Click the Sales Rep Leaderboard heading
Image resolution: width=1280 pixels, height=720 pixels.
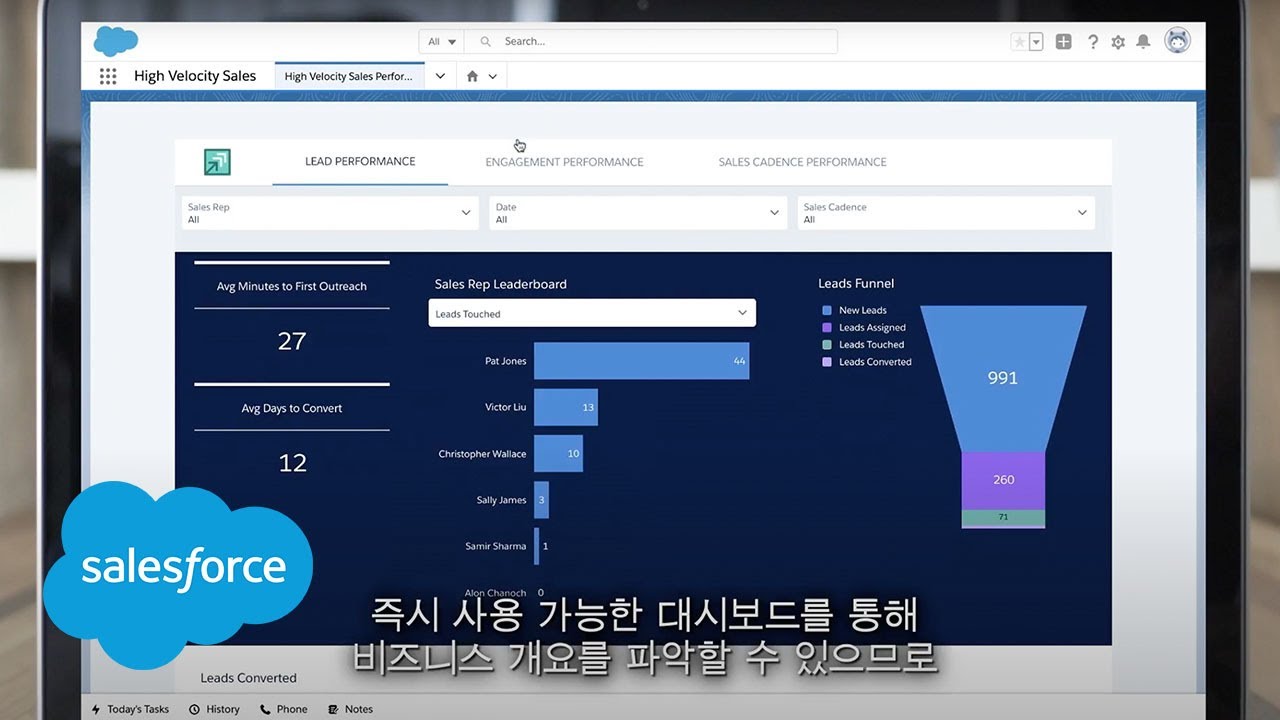pyautogui.click(x=501, y=284)
